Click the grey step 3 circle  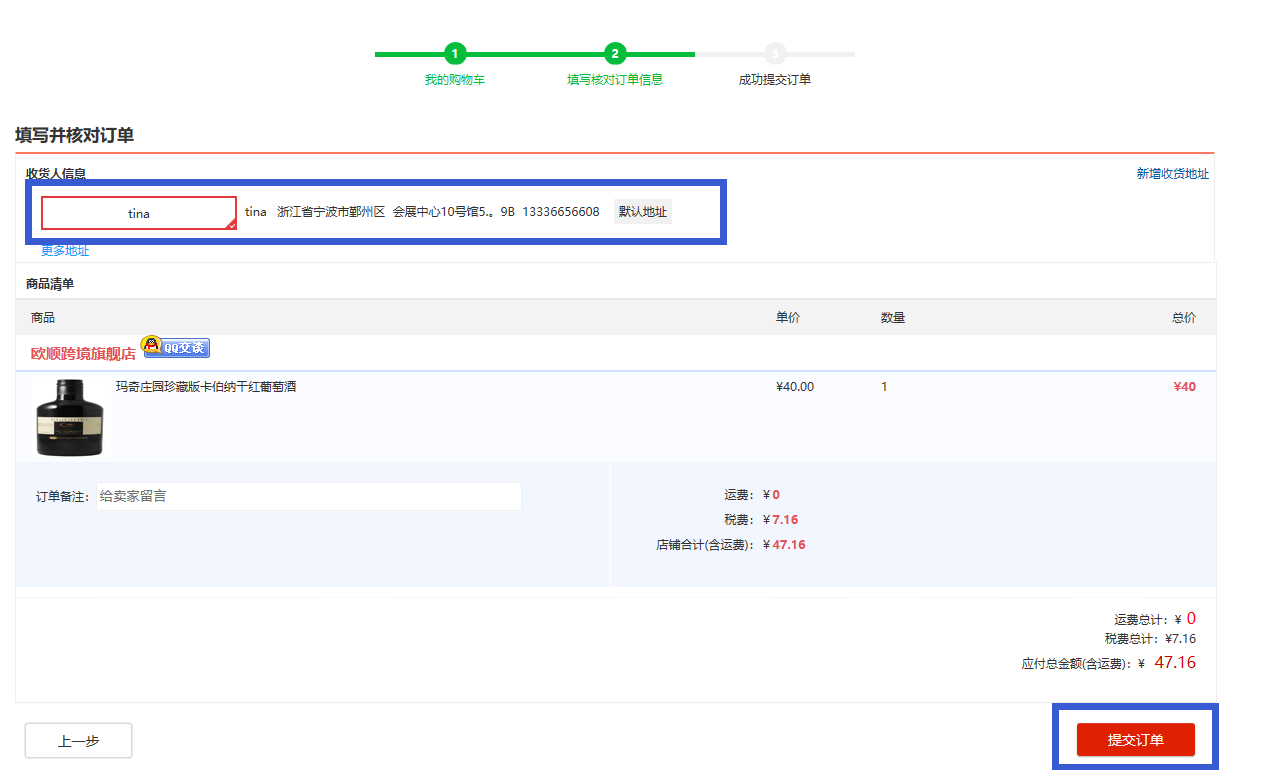(x=775, y=54)
